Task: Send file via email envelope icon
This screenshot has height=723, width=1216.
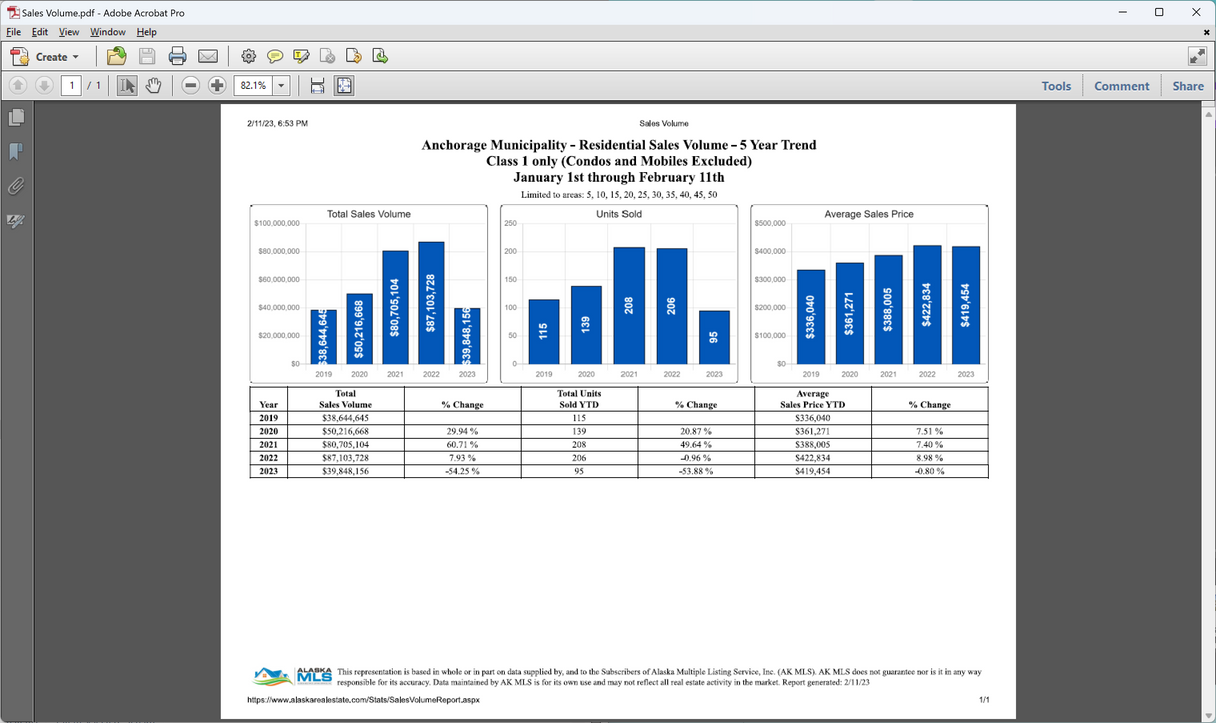Action: click(x=208, y=57)
